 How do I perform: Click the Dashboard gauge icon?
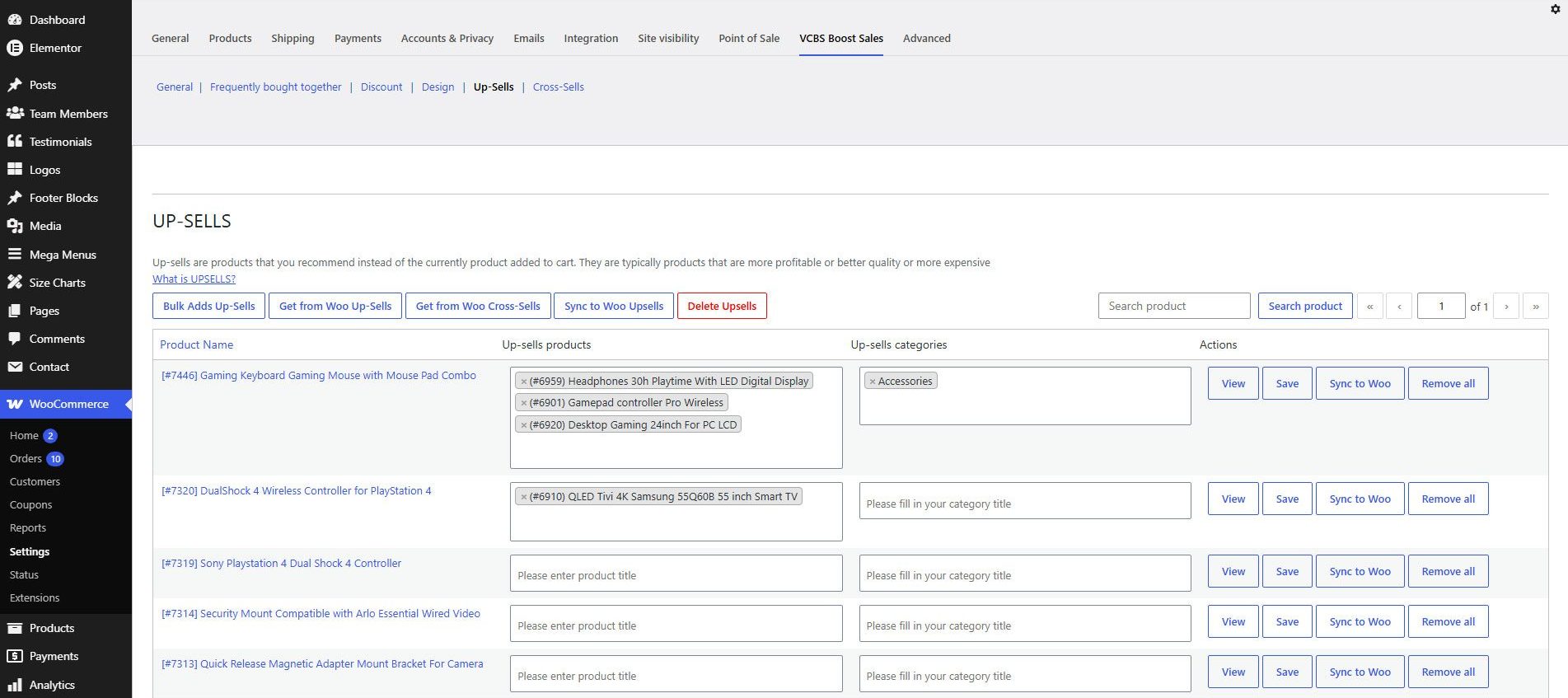(x=14, y=20)
